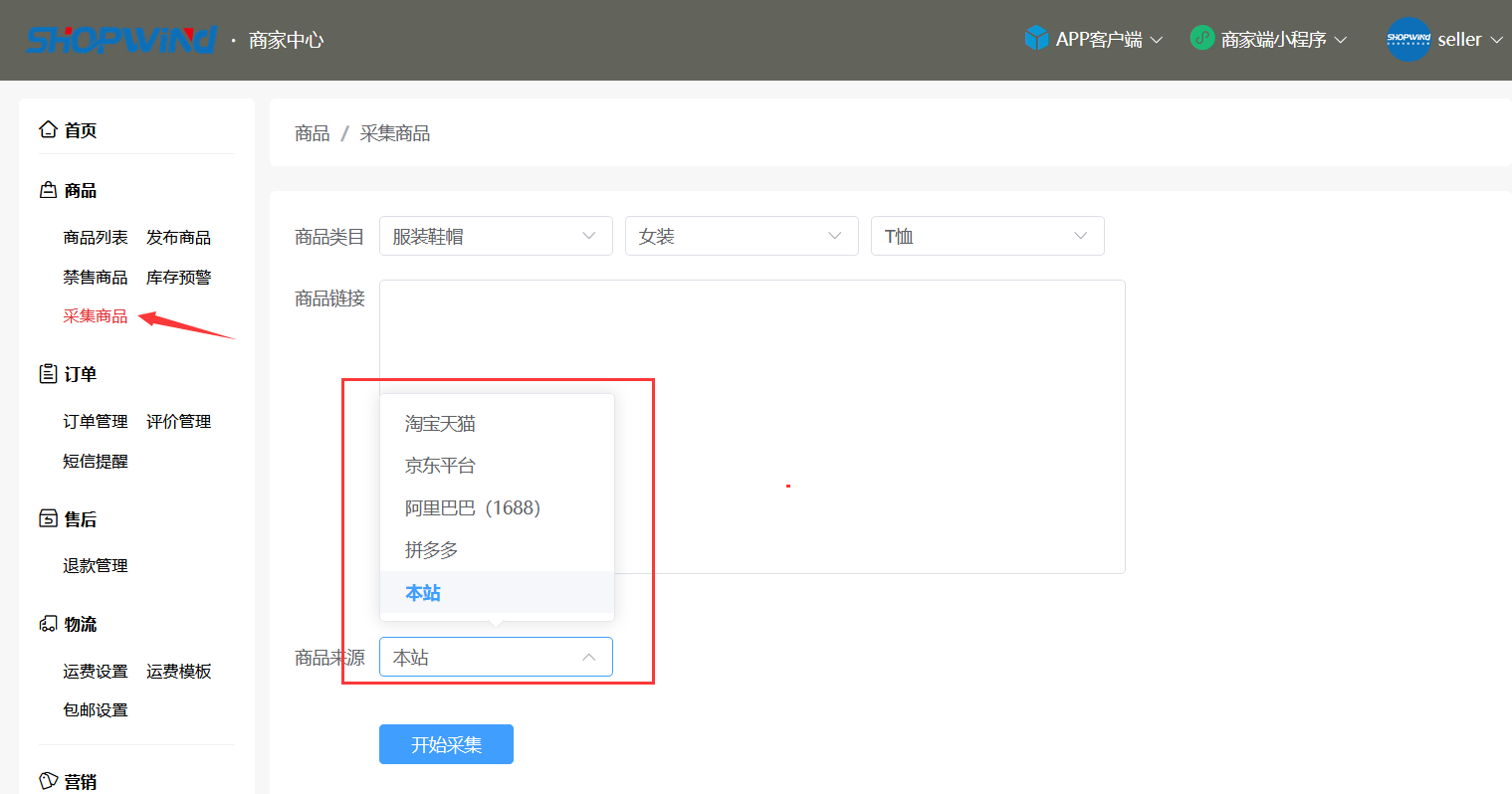Open 库存预警 in the sidebar
The width and height of the screenshot is (1512, 794).
point(179,277)
